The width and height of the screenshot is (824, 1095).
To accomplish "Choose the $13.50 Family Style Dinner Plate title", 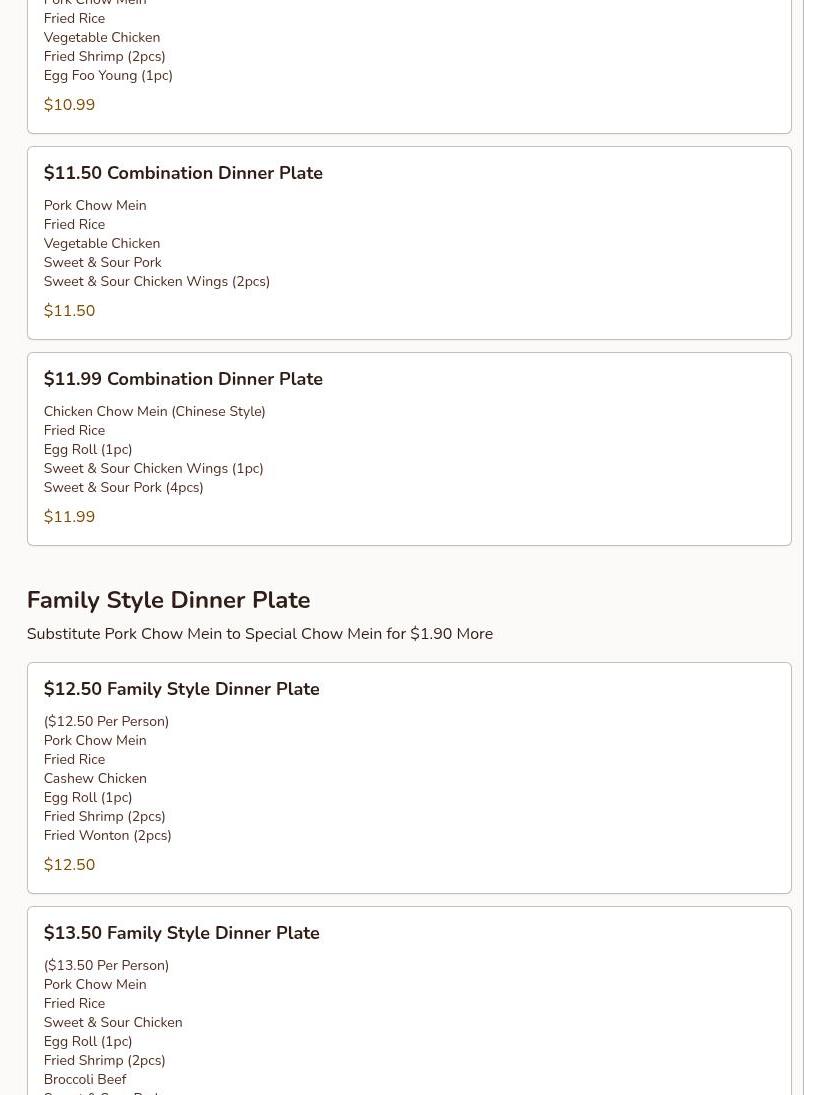I will click(x=181, y=933).
